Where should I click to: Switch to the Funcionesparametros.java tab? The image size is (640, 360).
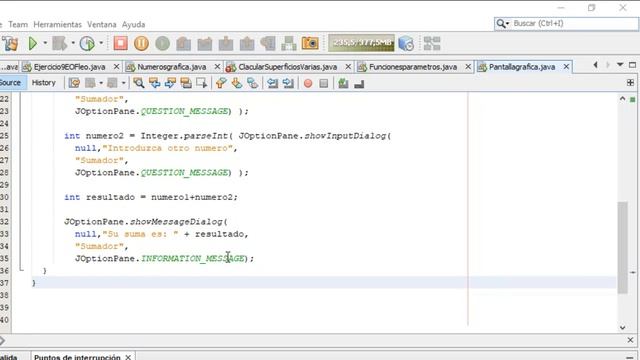[x=413, y=67]
